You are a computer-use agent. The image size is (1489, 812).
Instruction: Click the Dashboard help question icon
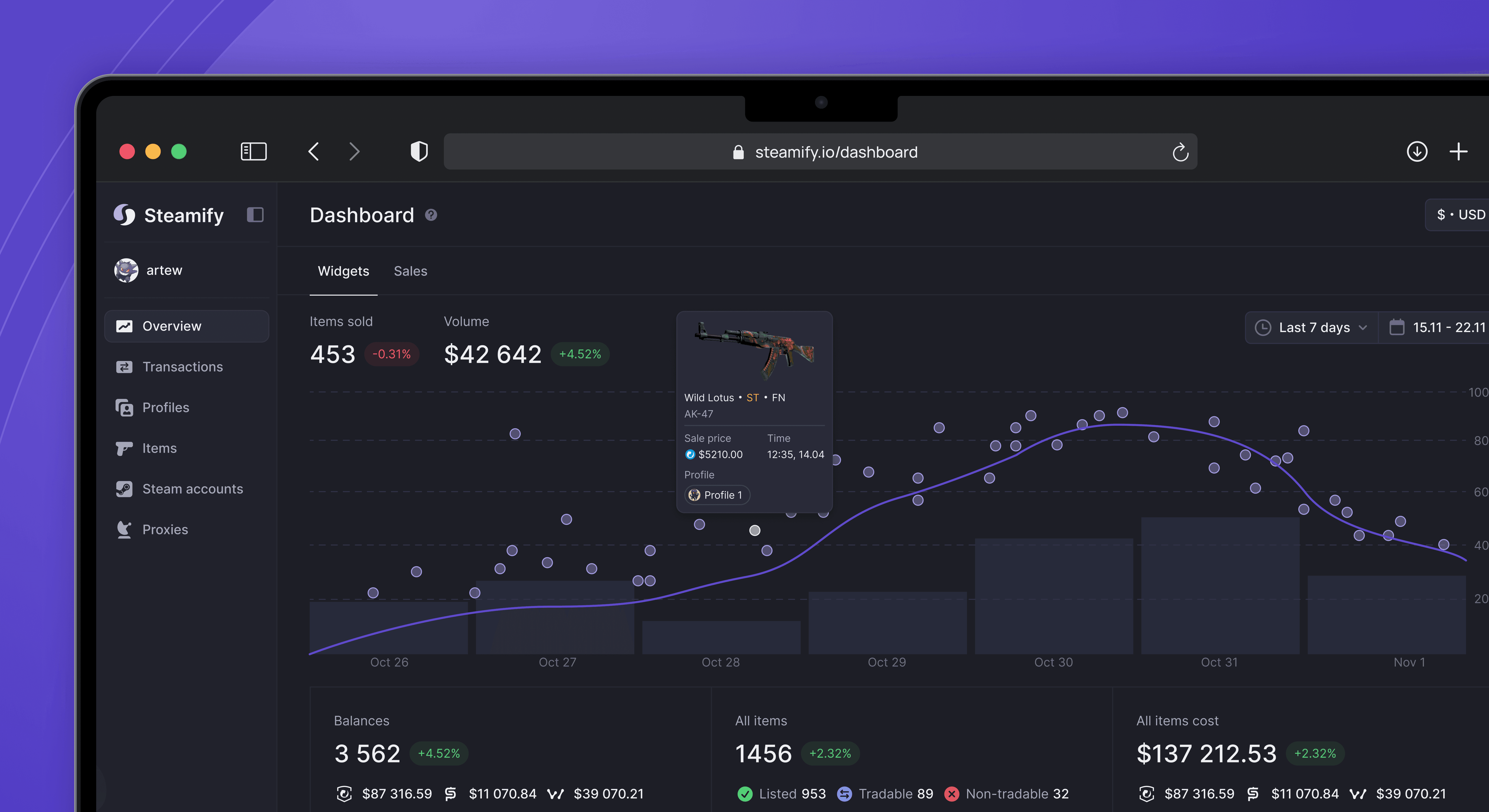[431, 215]
